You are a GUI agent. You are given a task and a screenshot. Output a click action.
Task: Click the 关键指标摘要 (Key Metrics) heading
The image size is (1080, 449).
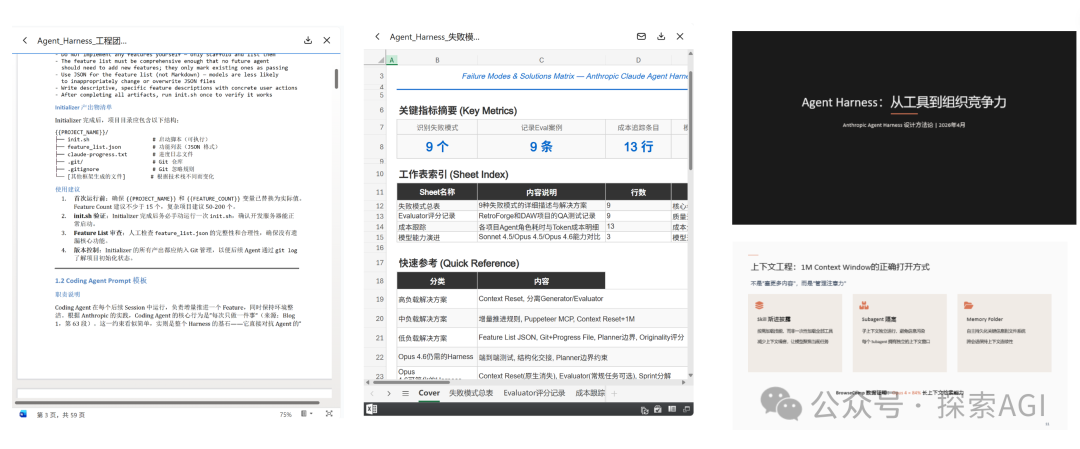pos(457,110)
